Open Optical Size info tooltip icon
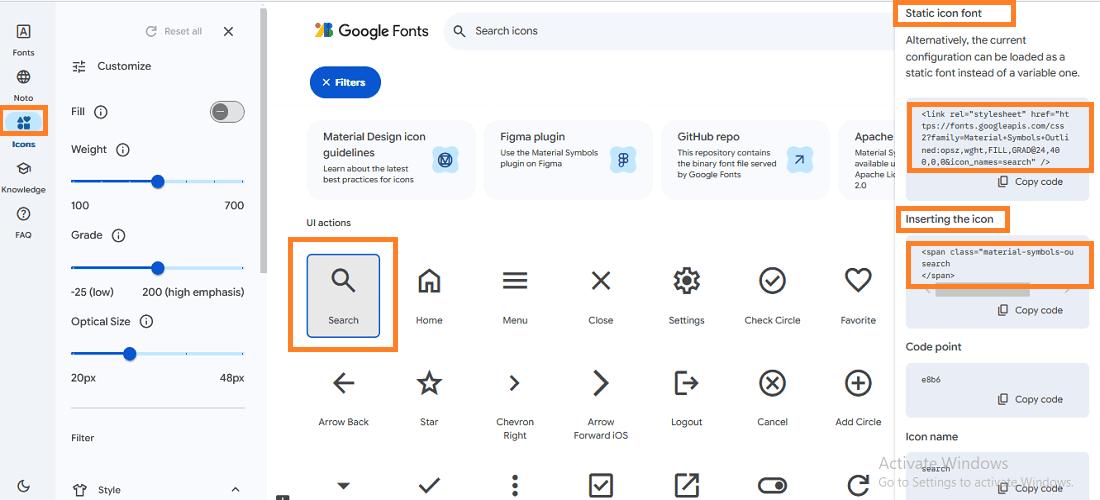Viewport: 1100px width, 500px height. tap(146, 322)
